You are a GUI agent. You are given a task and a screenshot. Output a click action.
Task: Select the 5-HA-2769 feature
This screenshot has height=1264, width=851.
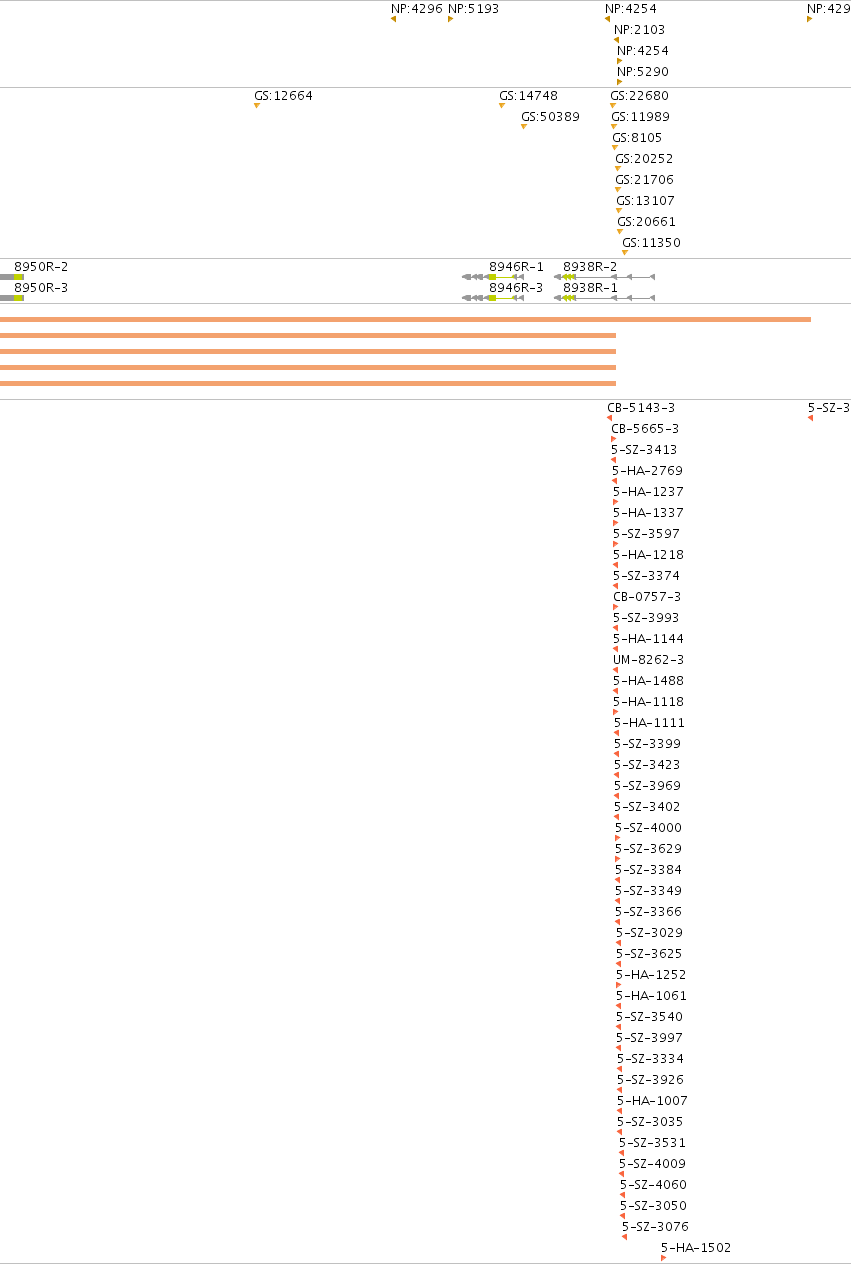click(647, 471)
